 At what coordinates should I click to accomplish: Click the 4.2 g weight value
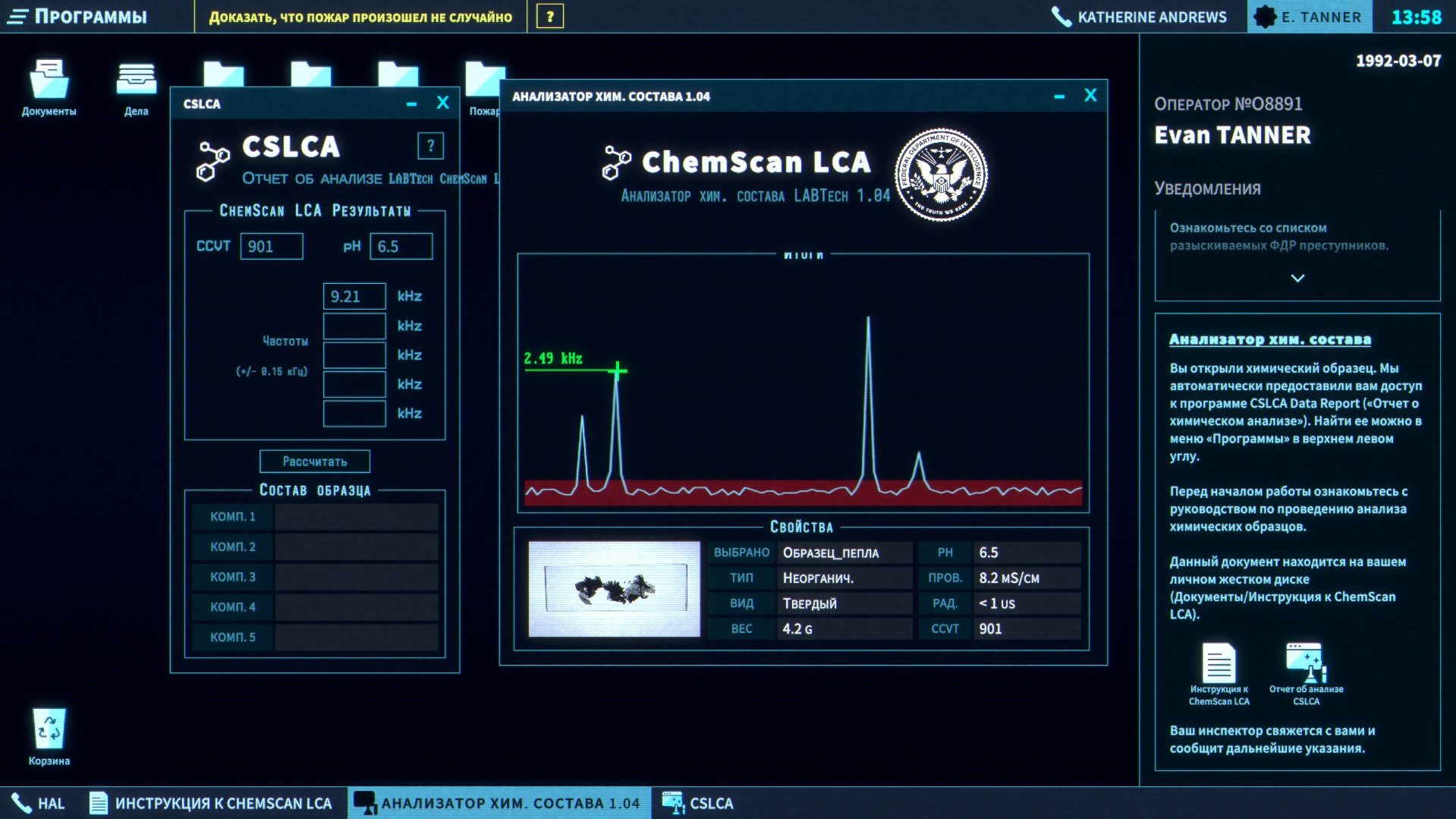tap(844, 629)
